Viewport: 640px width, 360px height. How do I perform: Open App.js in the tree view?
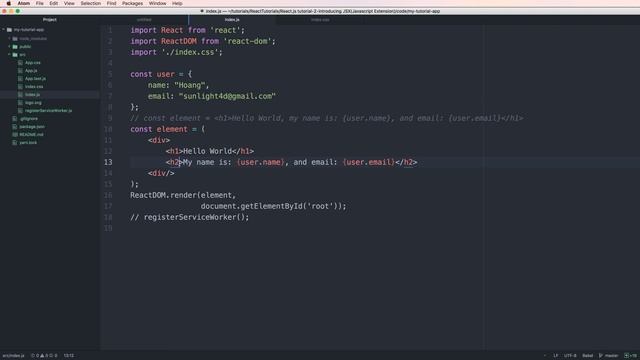click(31, 71)
